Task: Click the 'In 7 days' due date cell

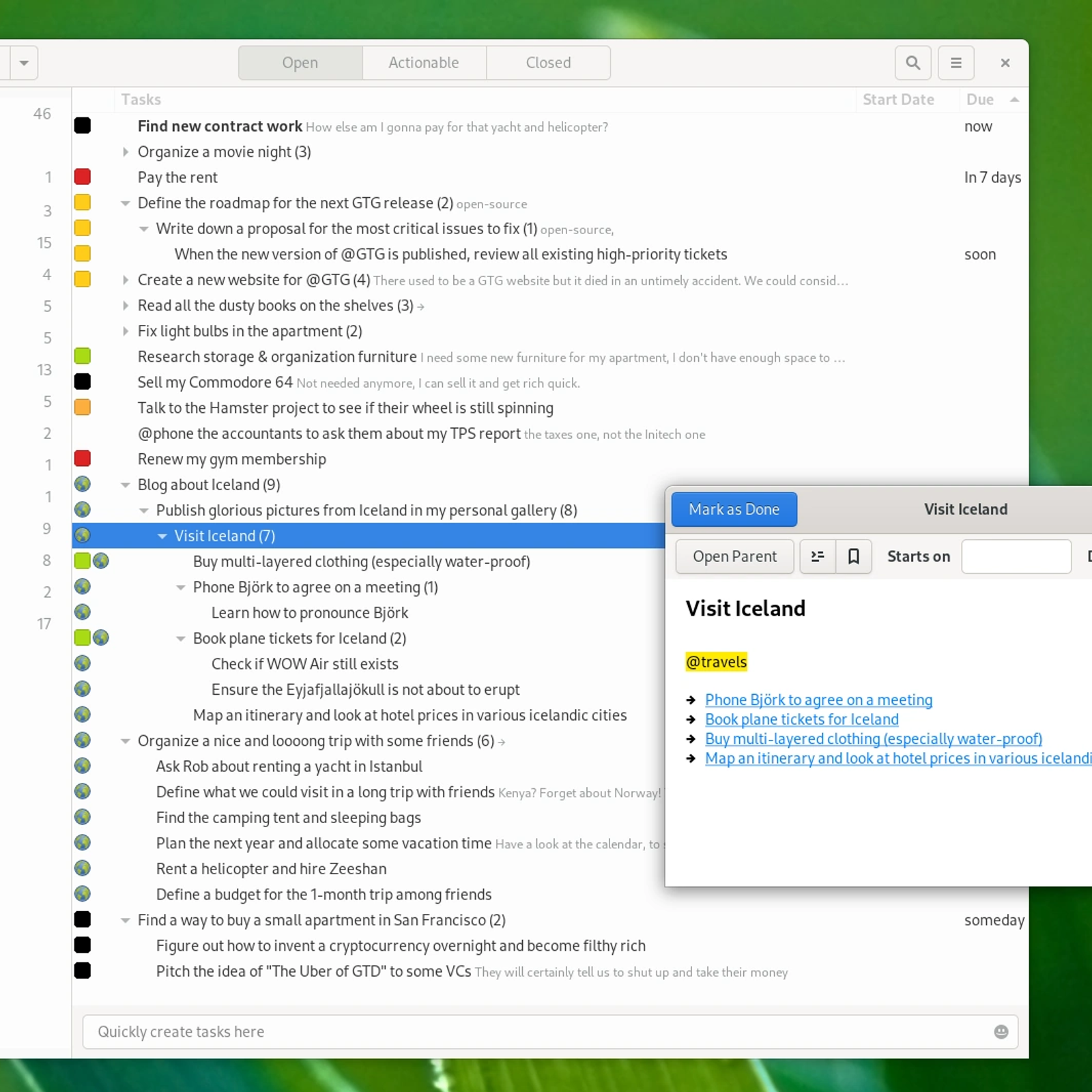Action: click(x=992, y=177)
